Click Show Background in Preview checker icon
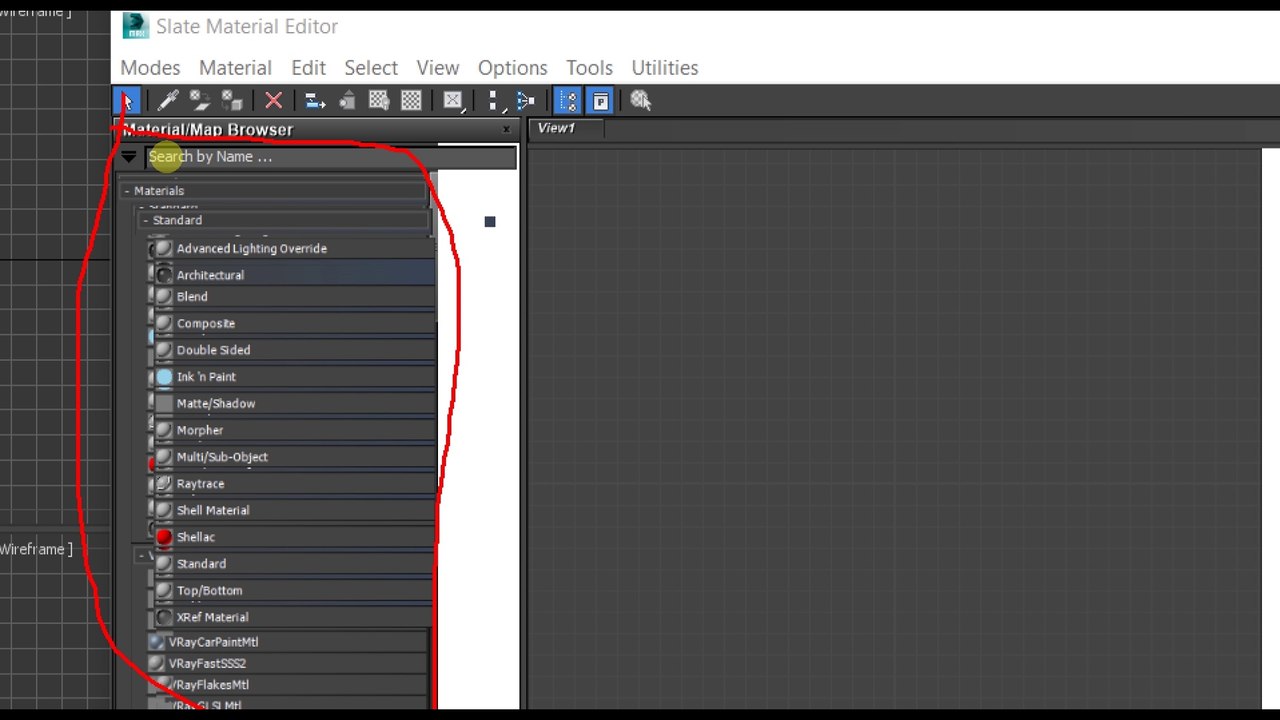The image size is (1280, 720). [x=411, y=101]
